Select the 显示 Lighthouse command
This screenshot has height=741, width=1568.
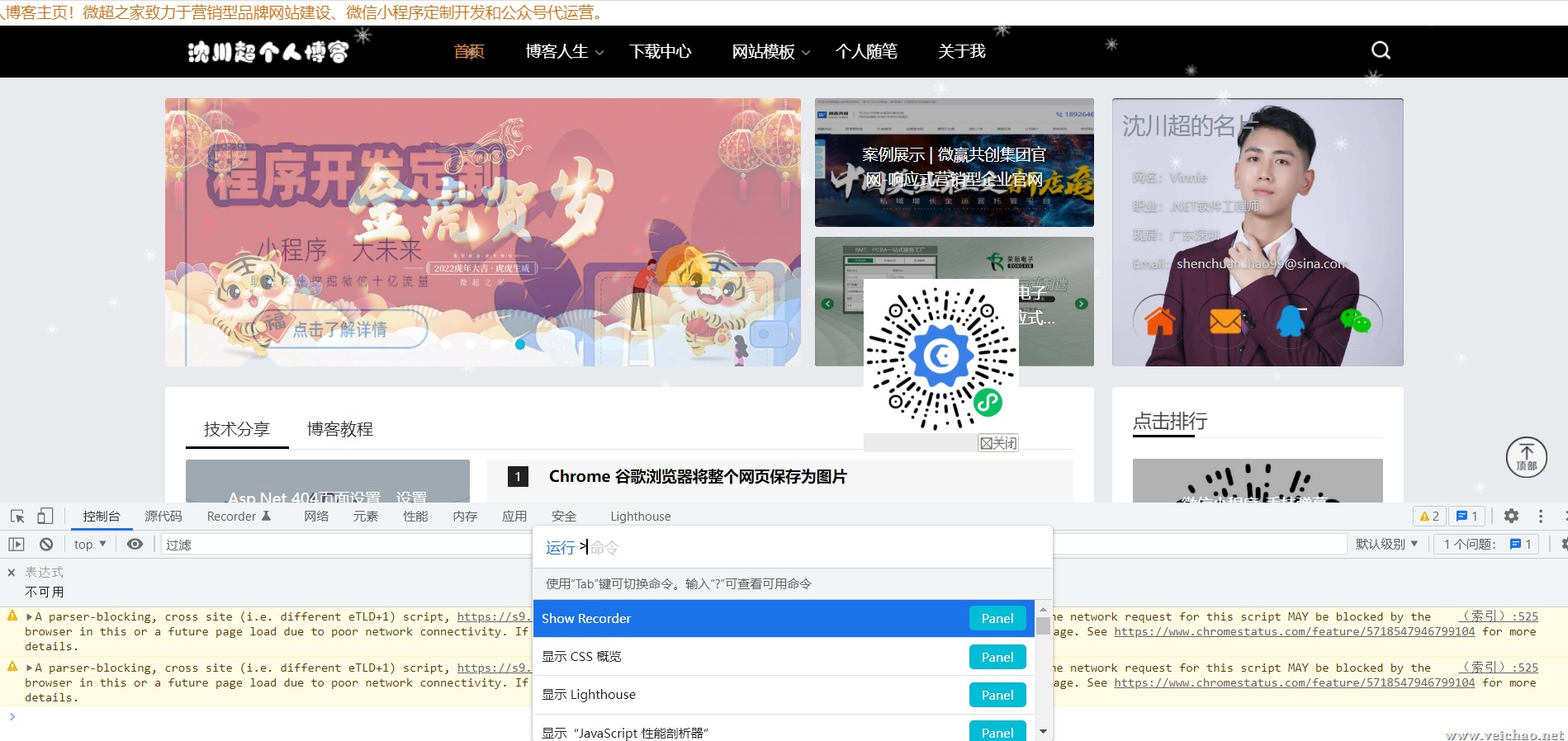coord(784,695)
